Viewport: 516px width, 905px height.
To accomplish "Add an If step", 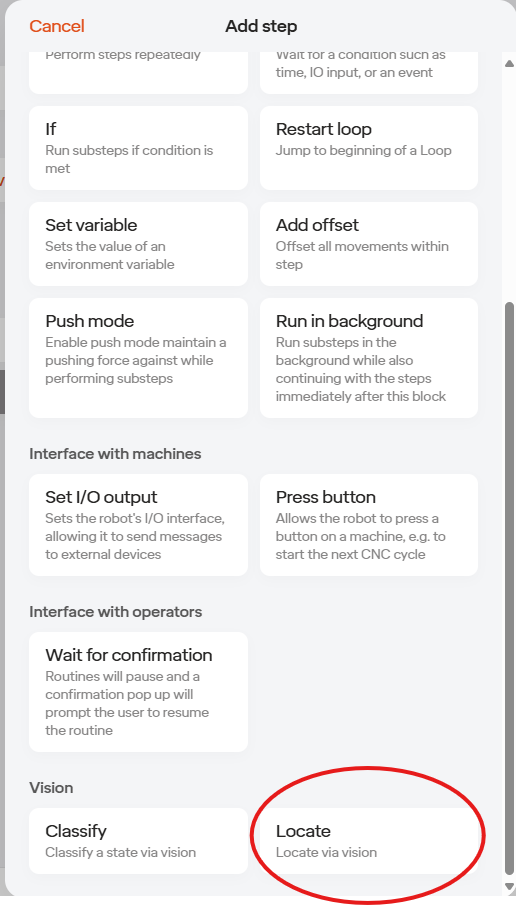I will [139, 148].
